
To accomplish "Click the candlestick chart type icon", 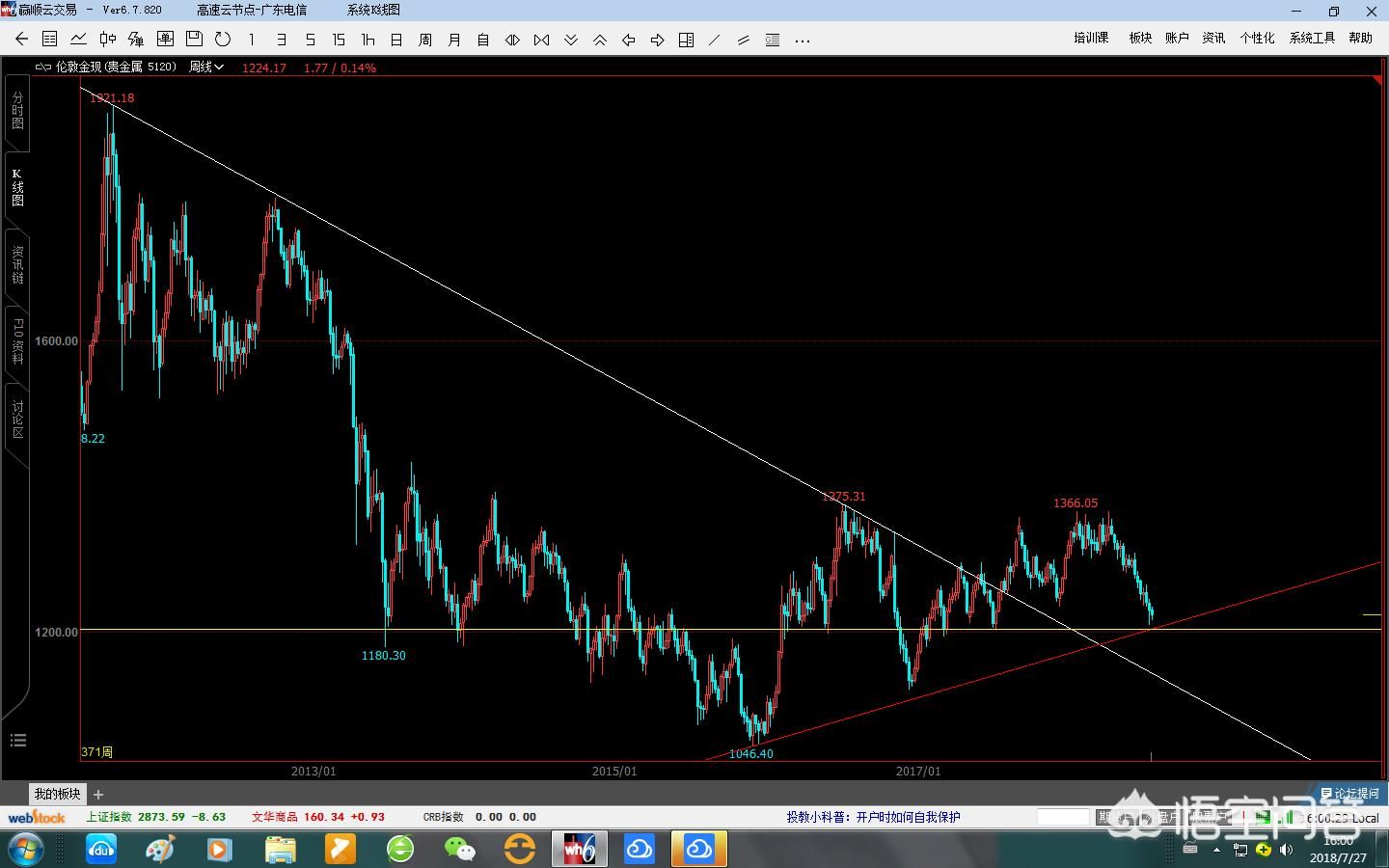I will pyautogui.click(x=107, y=40).
